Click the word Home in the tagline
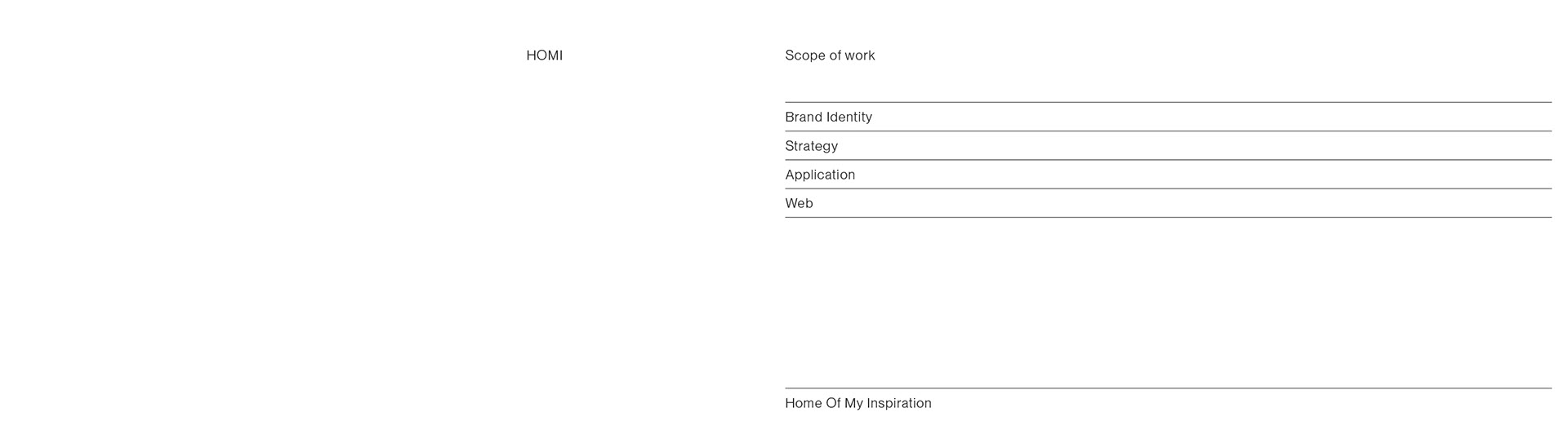Viewport: 1568px width, 448px height. pyautogui.click(x=804, y=403)
